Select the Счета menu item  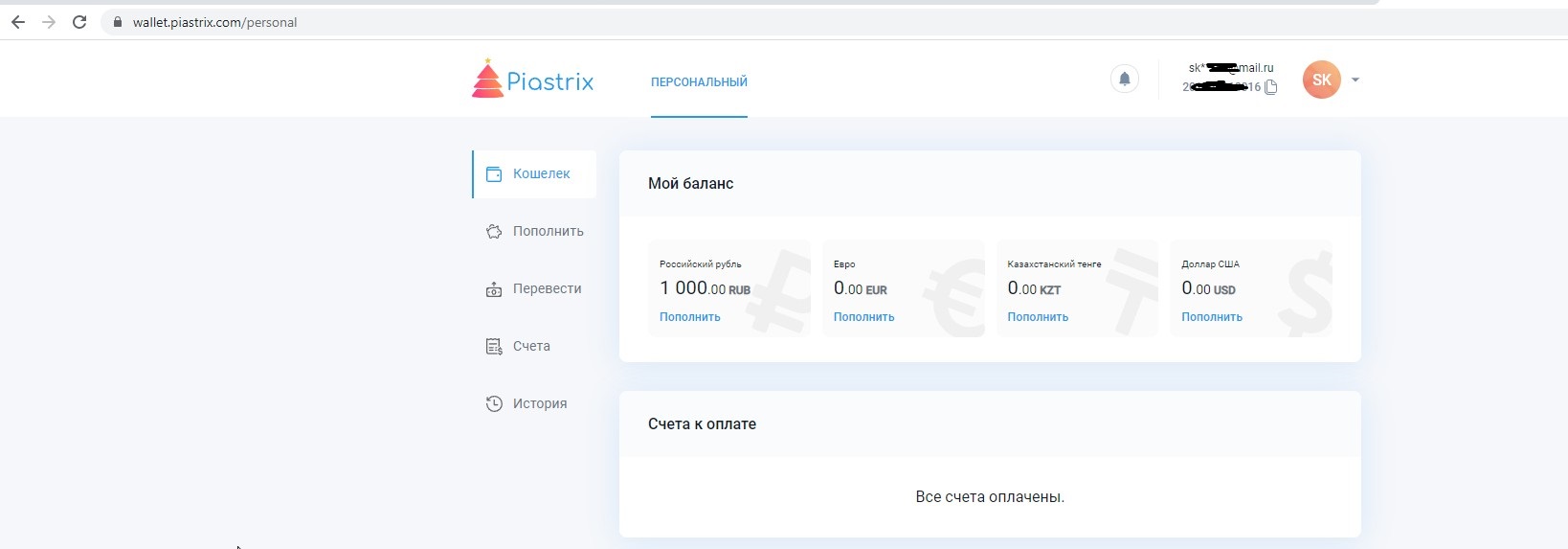tap(531, 347)
